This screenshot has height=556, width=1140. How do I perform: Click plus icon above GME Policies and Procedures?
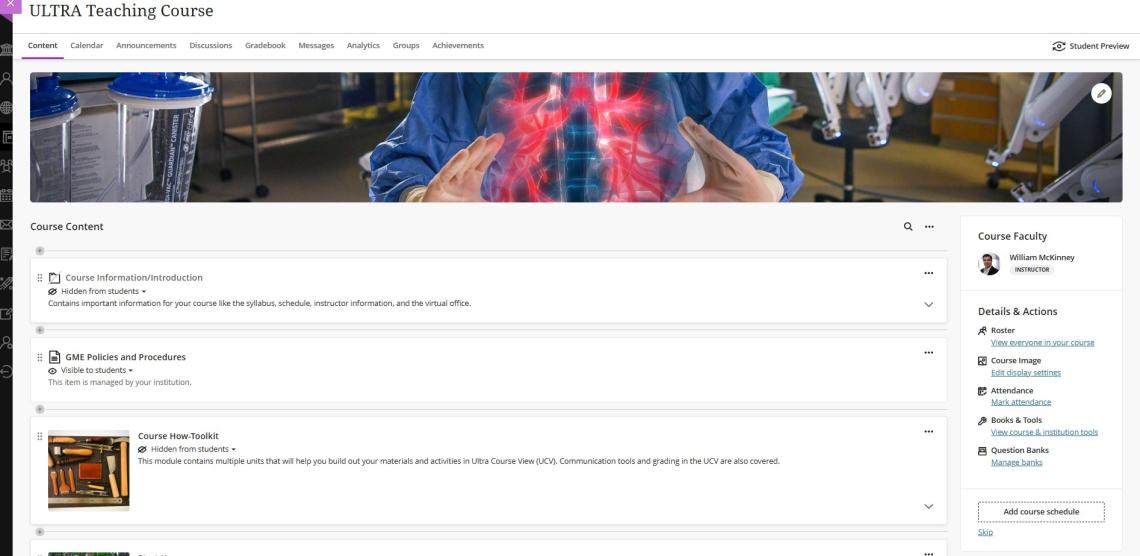40,330
